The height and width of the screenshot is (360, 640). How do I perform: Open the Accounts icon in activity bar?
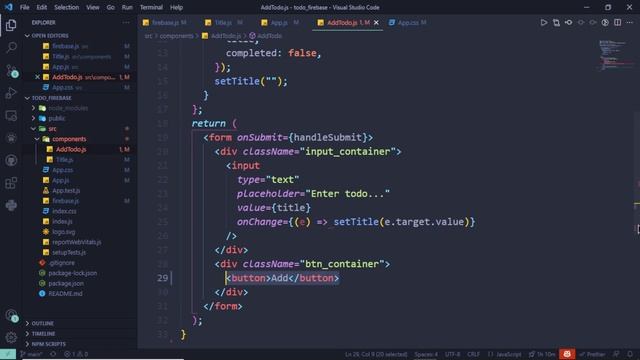11,316
